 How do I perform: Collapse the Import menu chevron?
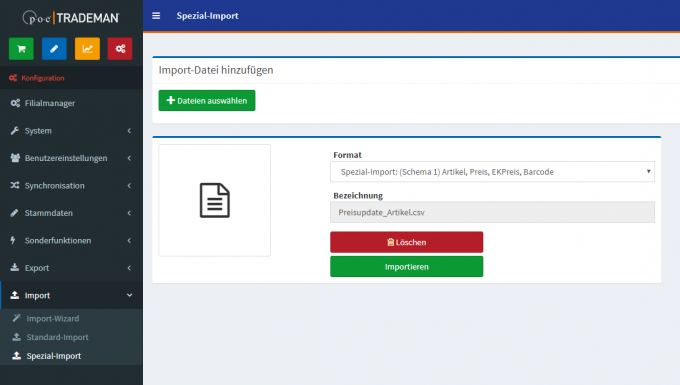[129, 295]
